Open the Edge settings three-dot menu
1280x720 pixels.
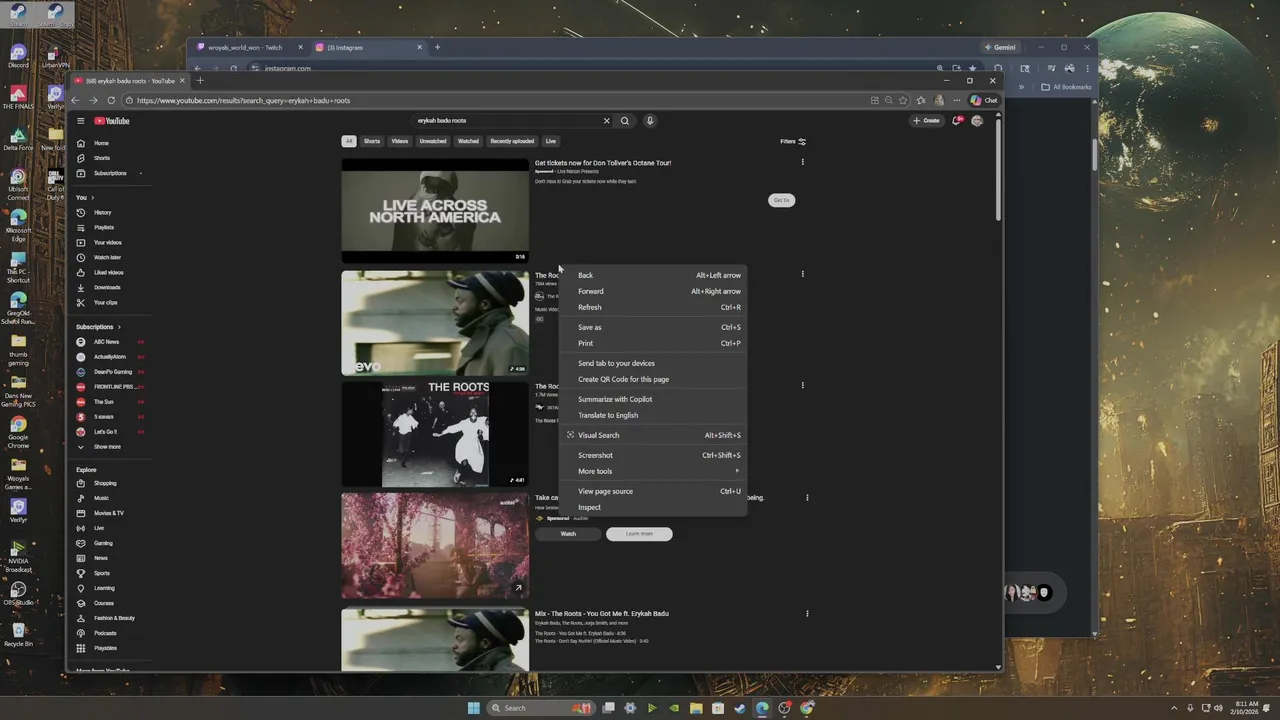coord(956,100)
